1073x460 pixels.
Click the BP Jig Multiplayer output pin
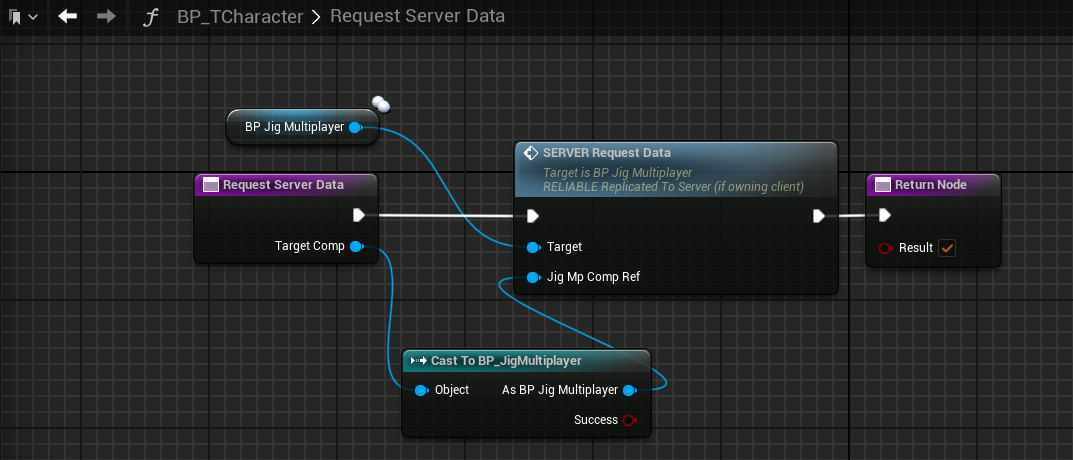point(355,127)
